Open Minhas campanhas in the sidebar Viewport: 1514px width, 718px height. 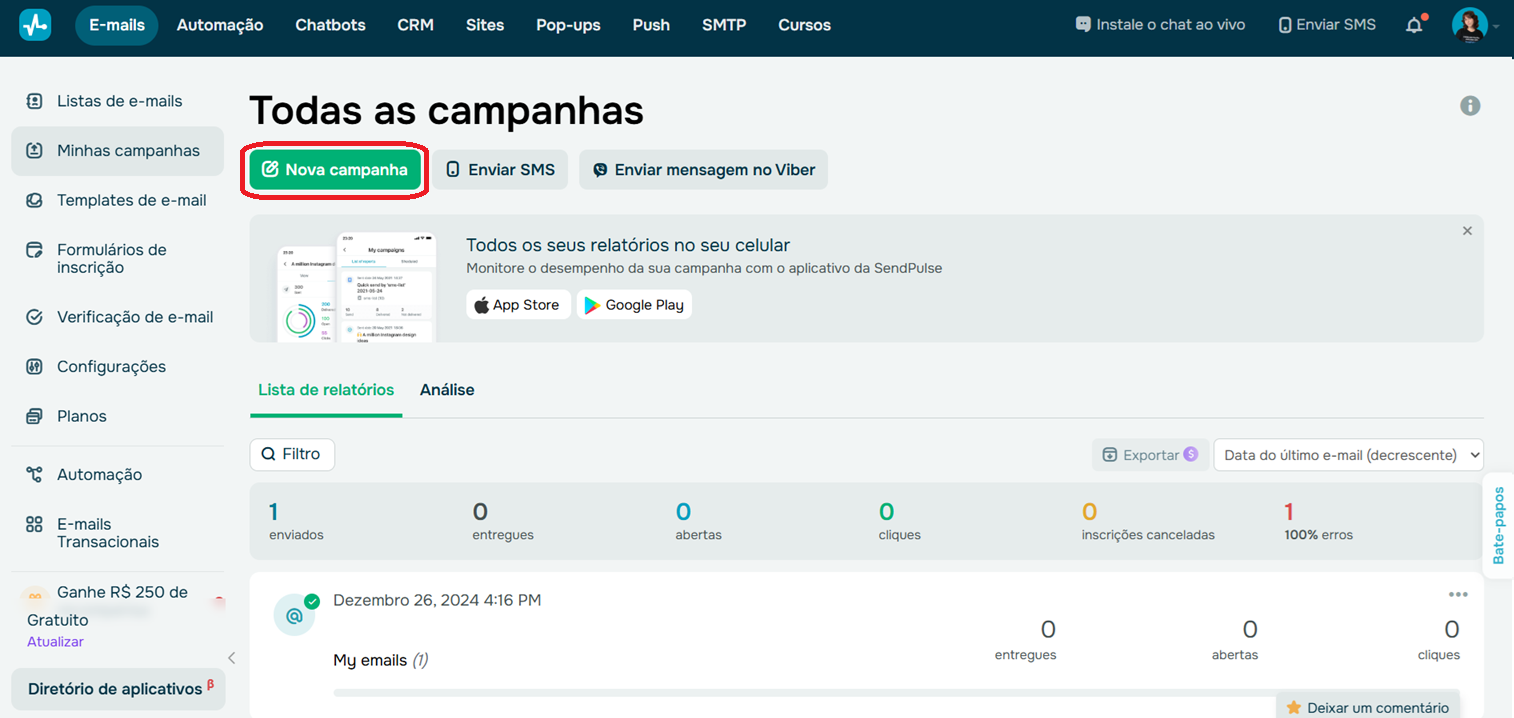point(117,151)
